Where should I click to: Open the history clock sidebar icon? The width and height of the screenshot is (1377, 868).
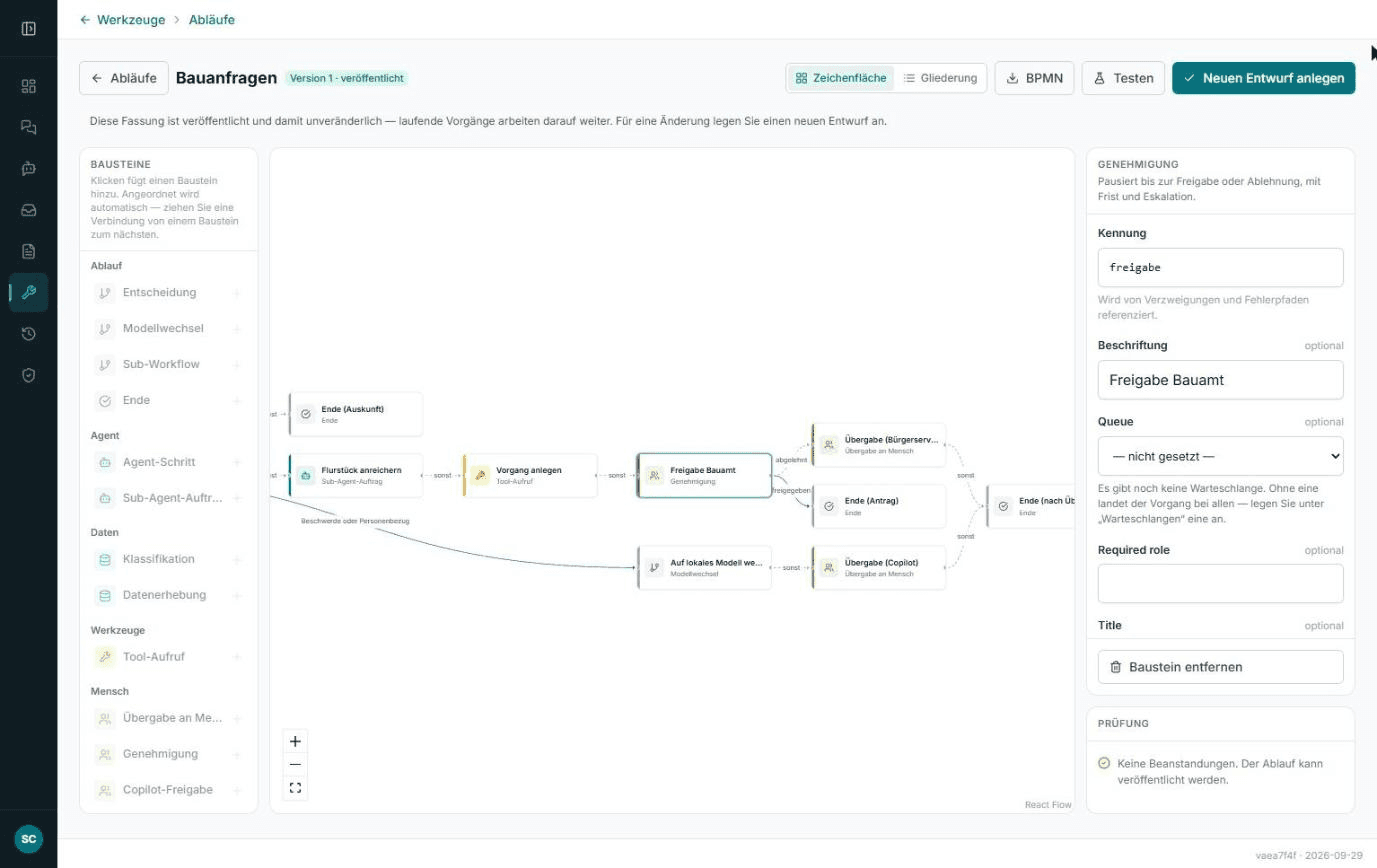coord(28,334)
